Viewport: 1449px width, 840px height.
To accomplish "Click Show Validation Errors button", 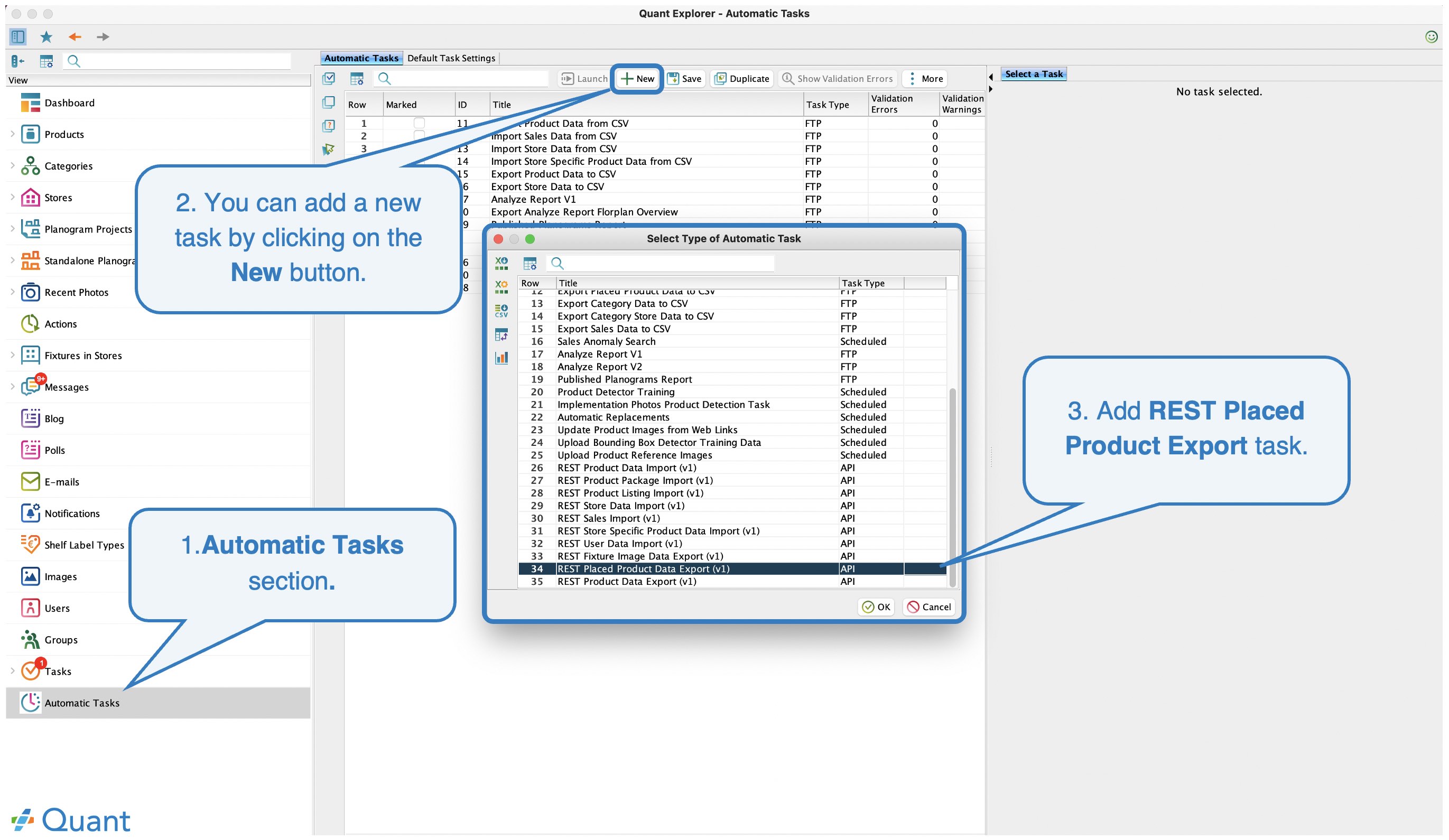I will (837, 79).
